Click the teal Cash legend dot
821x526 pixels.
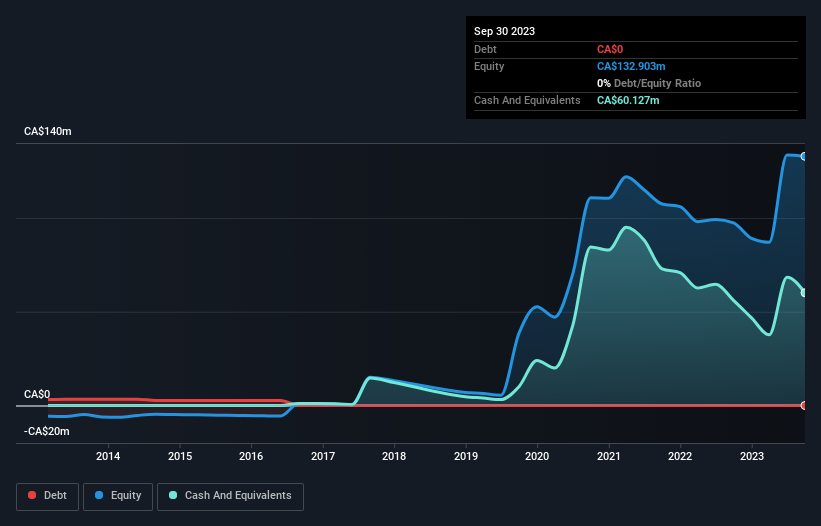(x=173, y=495)
